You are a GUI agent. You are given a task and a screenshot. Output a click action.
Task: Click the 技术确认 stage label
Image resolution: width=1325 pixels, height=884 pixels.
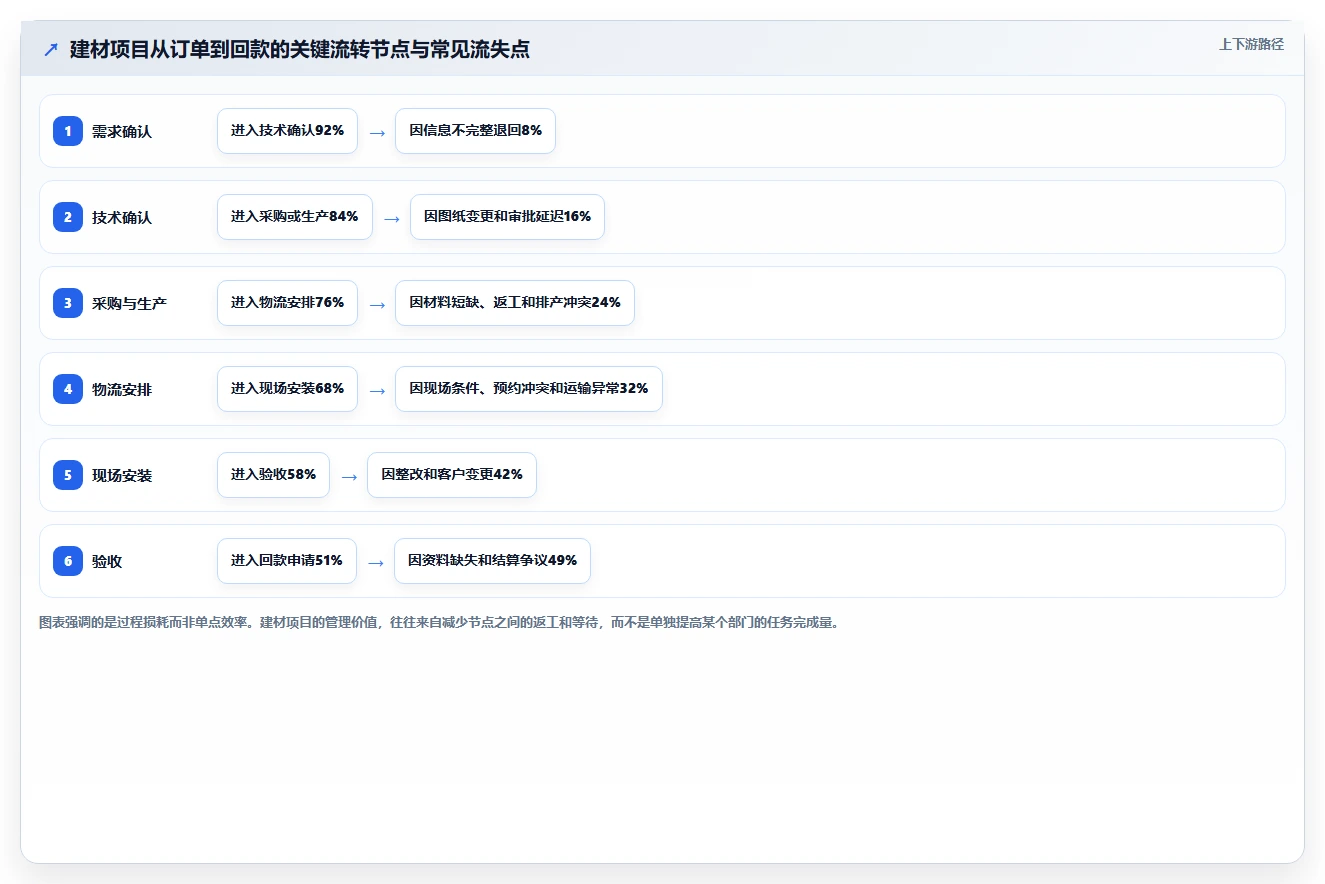click(122, 217)
